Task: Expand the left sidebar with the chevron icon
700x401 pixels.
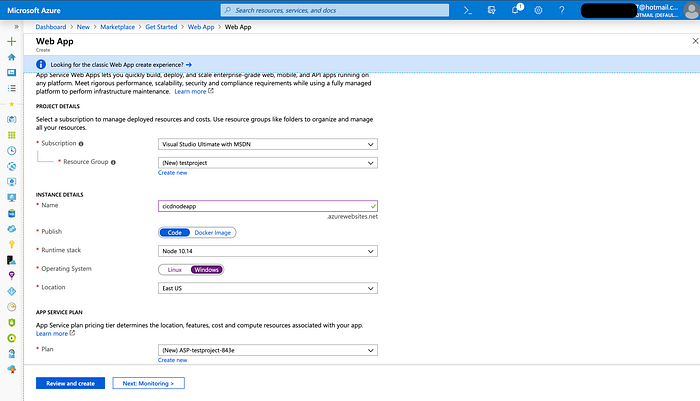Action: point(17,27)
